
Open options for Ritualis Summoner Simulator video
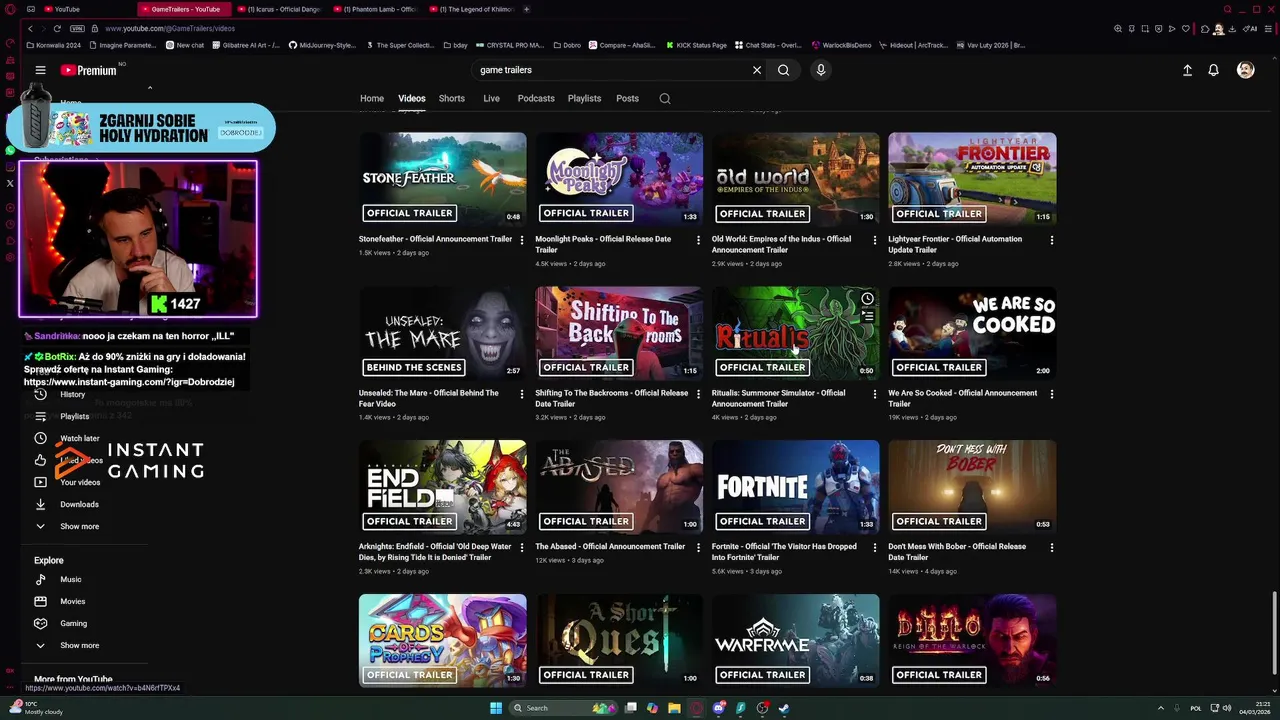coord(875,394)
